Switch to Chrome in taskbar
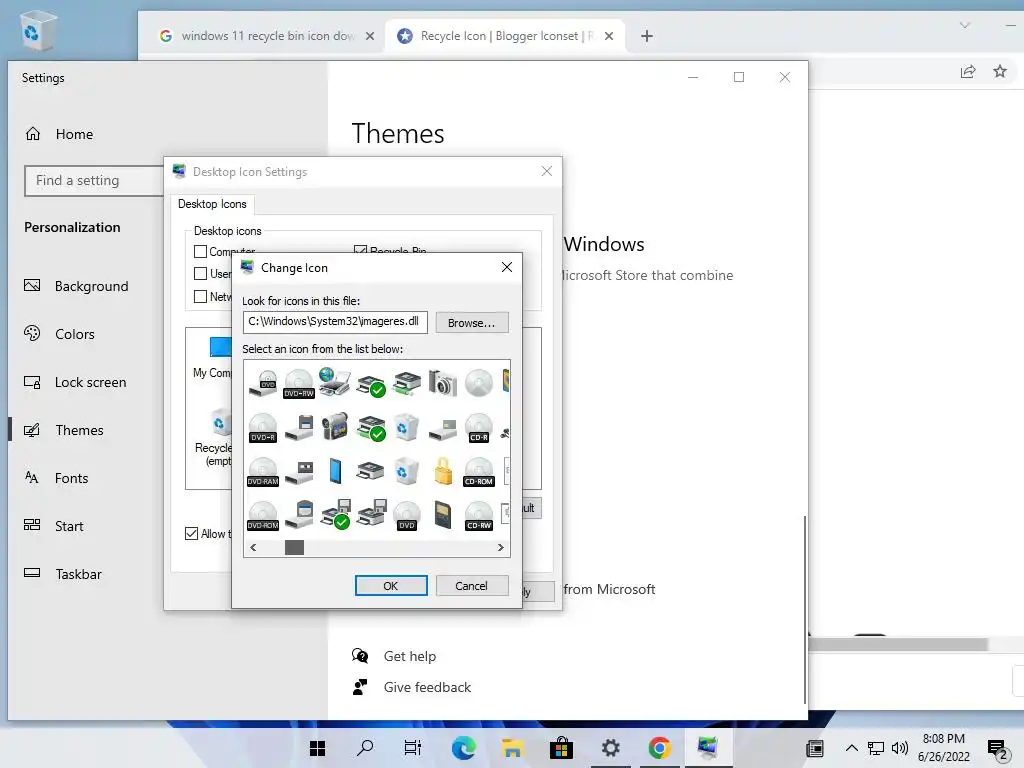The width and height of the screenshot is (1024, 768). (660, 748)
